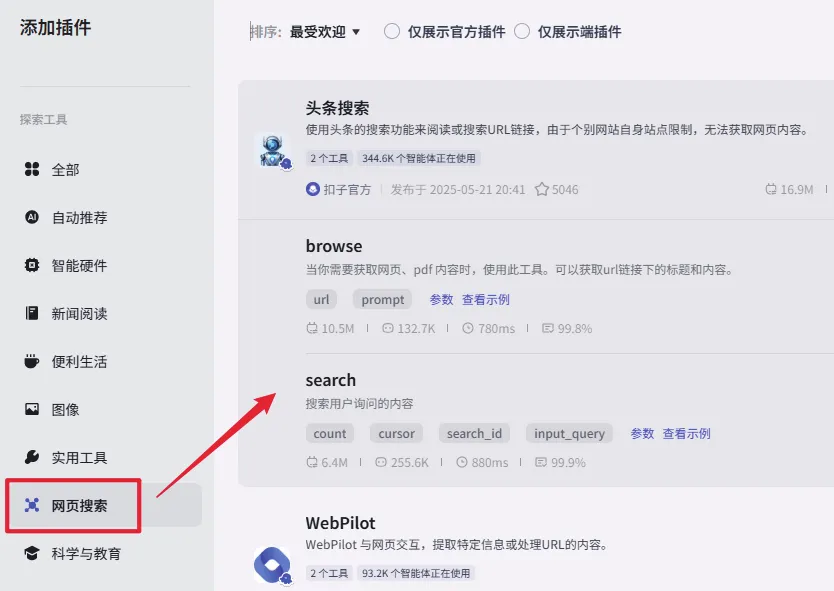Click the browse 99.8% success icon
Viewport: 834px width, 591px height.
[548, 328]
